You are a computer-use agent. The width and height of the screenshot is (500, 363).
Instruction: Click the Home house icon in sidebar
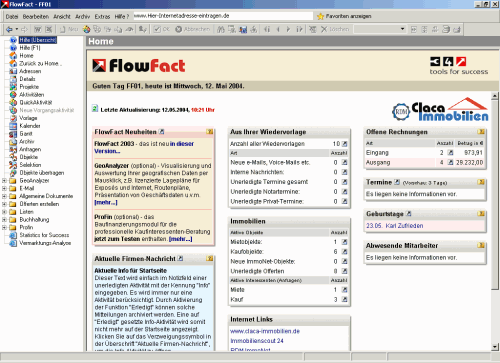13,55
